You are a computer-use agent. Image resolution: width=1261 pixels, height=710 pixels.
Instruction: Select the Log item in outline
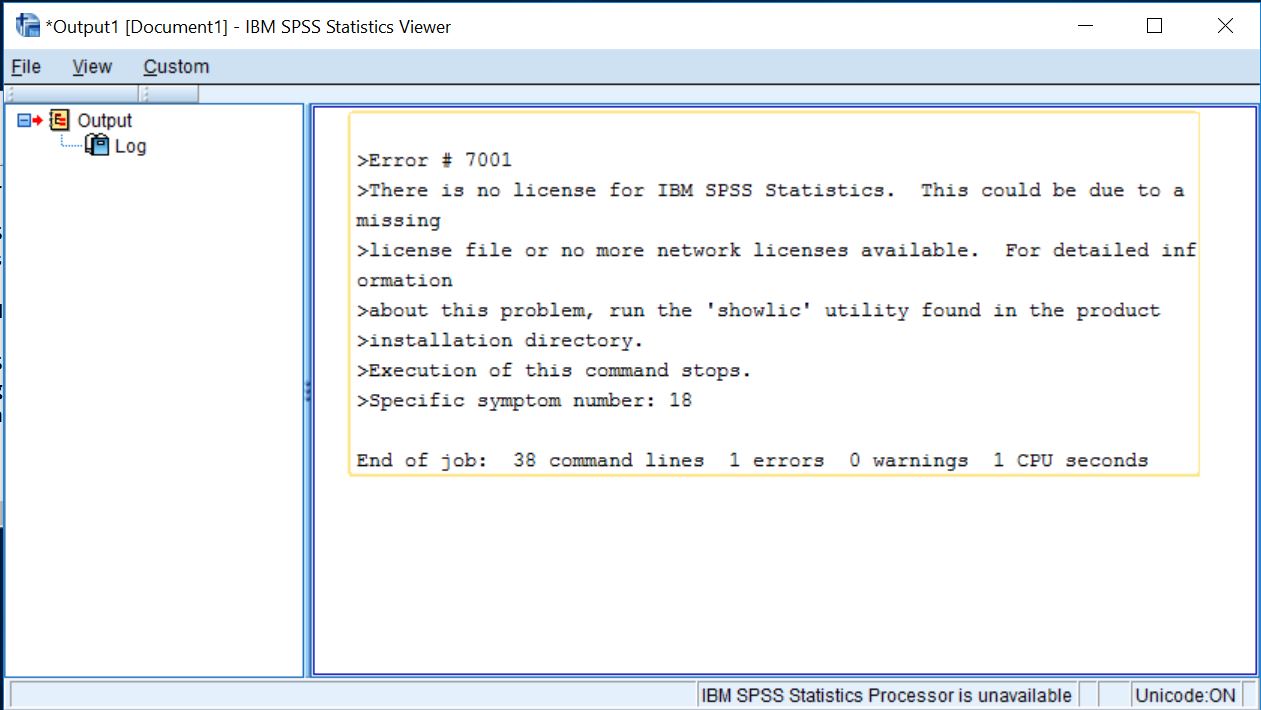(x=130, y=146)
